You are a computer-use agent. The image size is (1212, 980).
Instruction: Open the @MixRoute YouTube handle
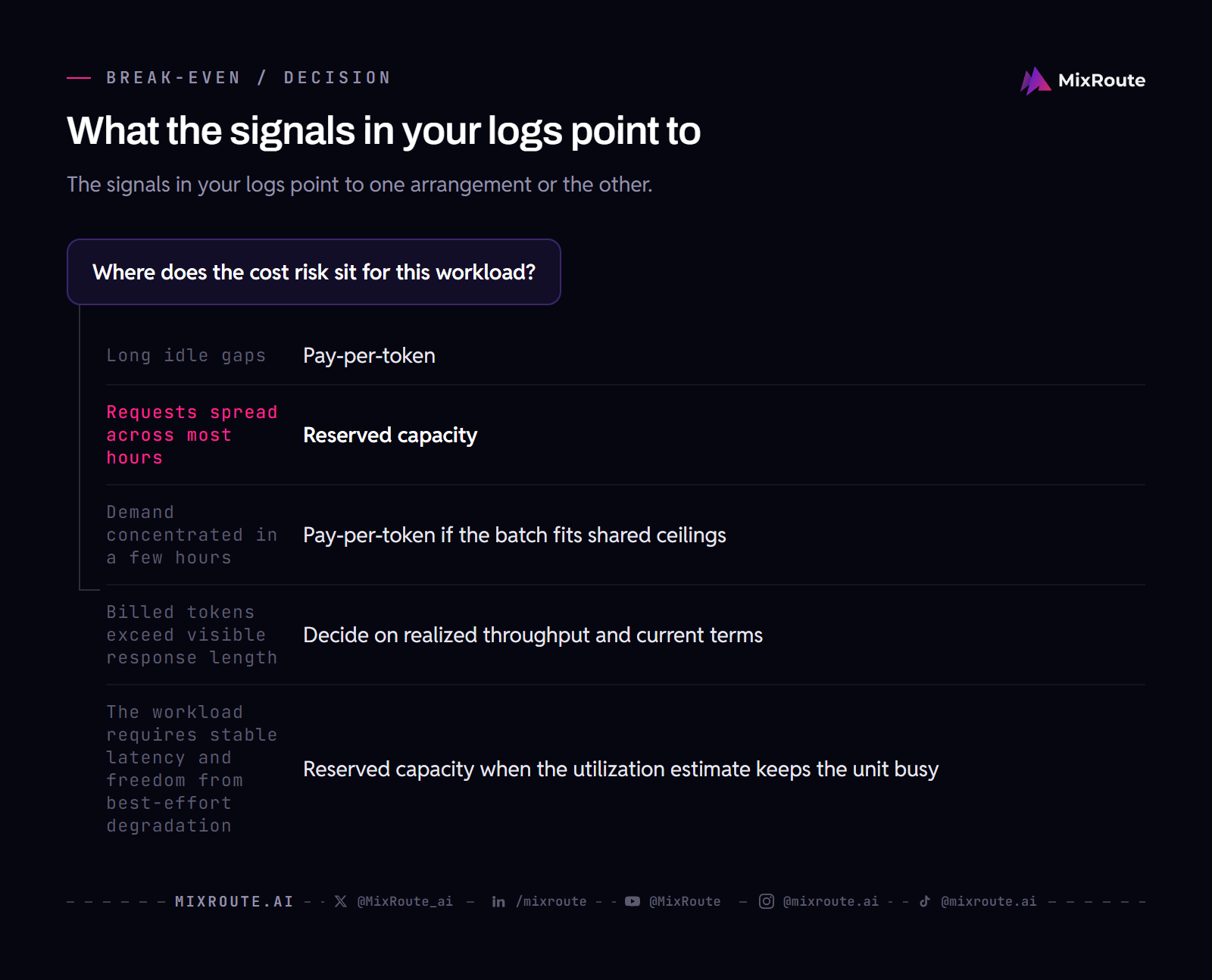tap(685, 901)
